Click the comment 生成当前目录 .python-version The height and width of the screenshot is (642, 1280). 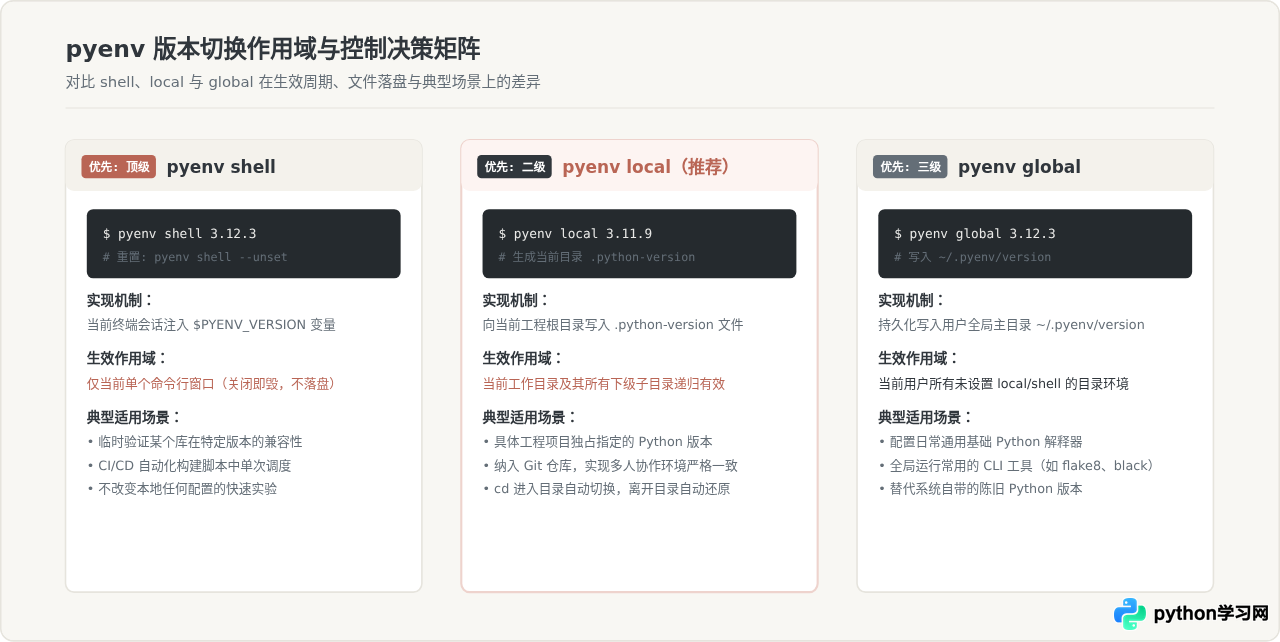coord(597,257)
